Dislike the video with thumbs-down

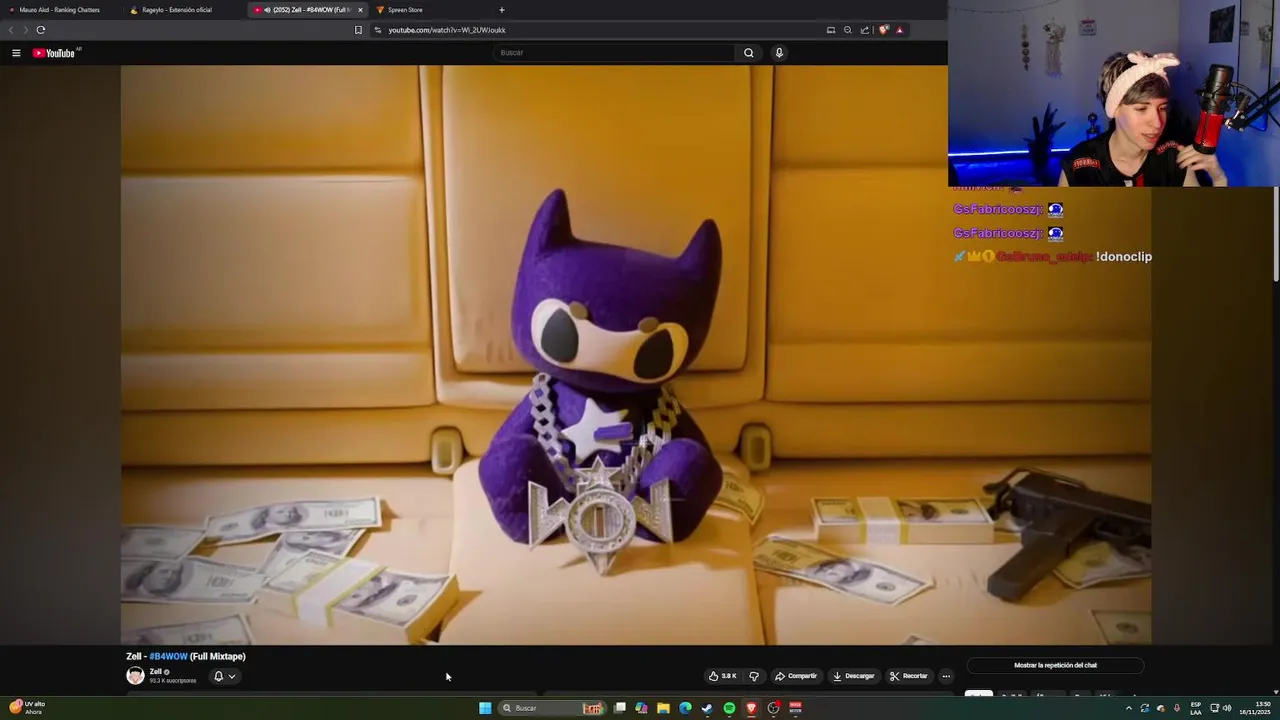(755, 676)
